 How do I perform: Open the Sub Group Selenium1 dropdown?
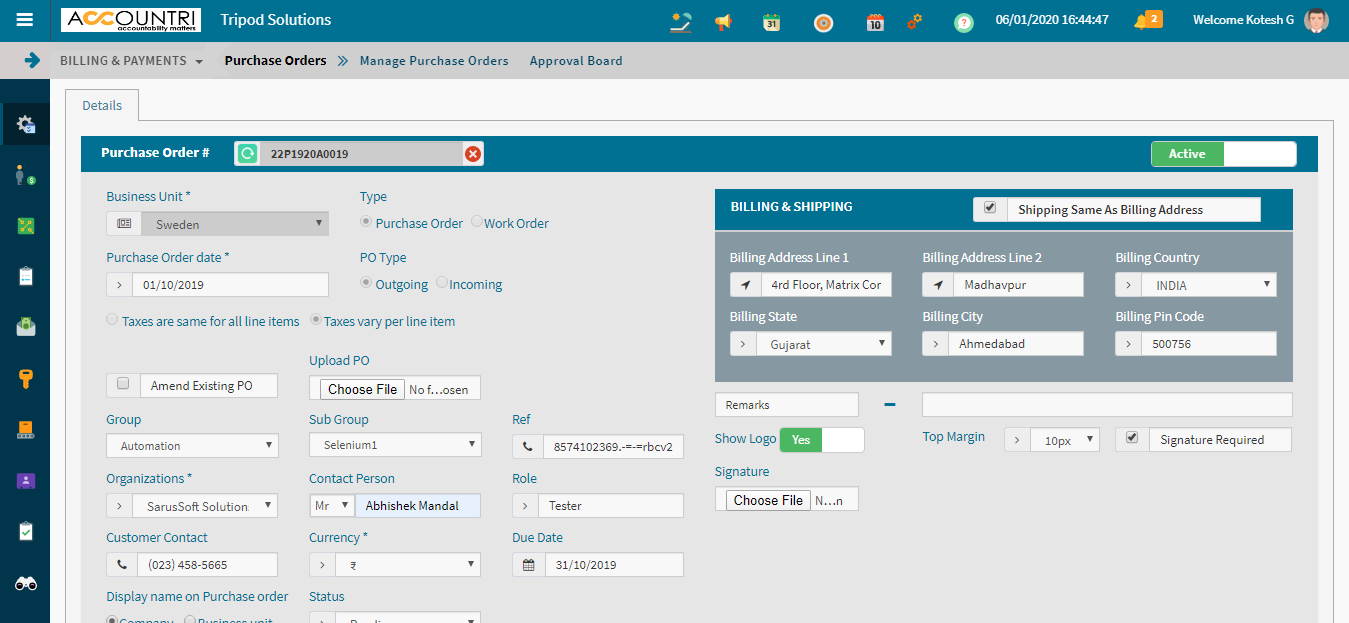coord(395,445)
